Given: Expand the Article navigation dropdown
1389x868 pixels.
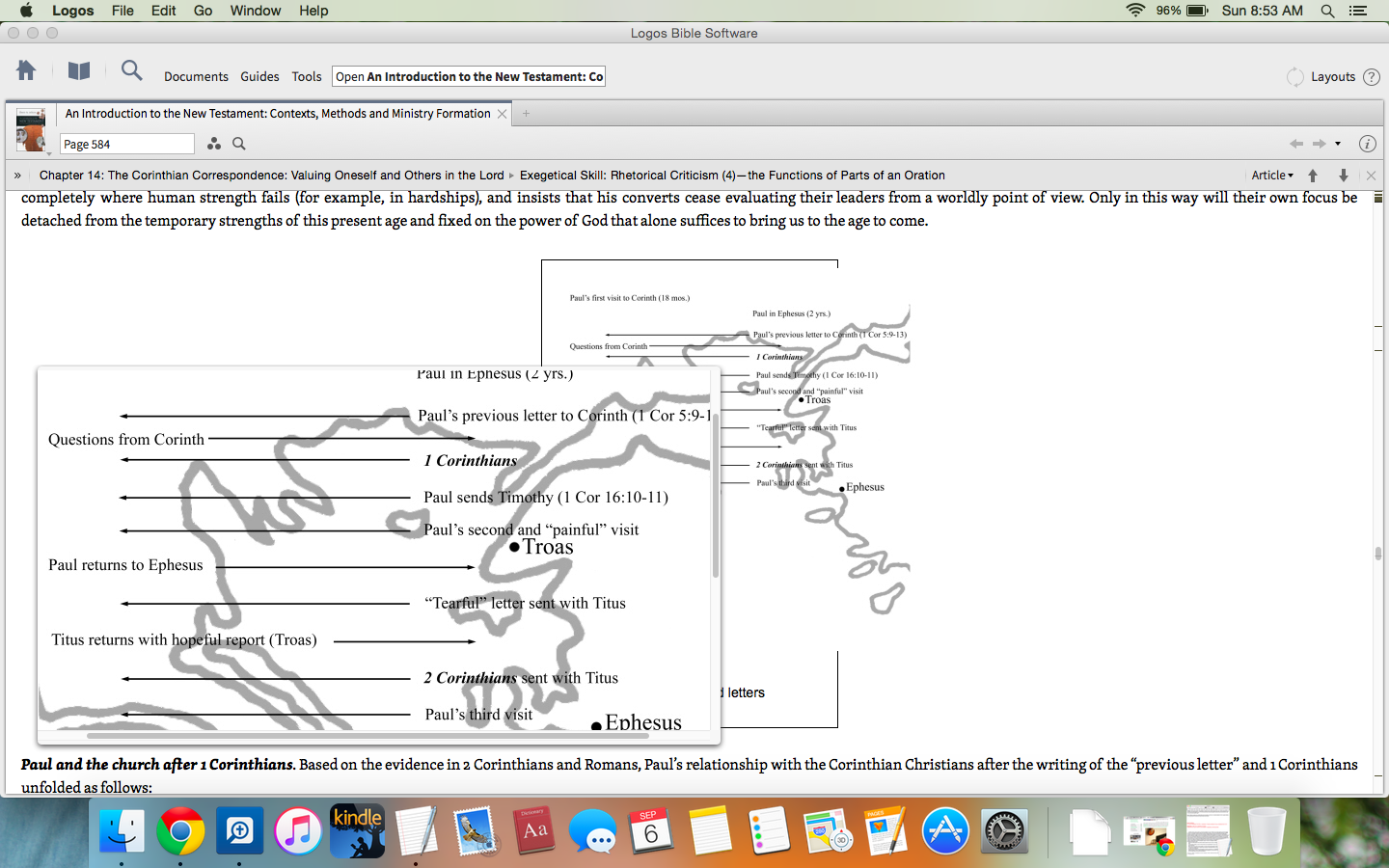Looking at the screenshot, I should pos(1272,176).
